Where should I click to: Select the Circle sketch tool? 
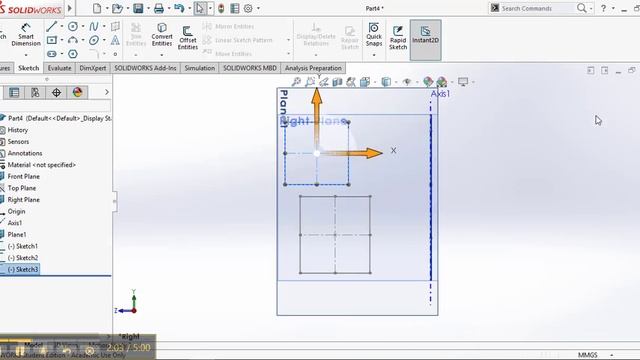point(73,27)
